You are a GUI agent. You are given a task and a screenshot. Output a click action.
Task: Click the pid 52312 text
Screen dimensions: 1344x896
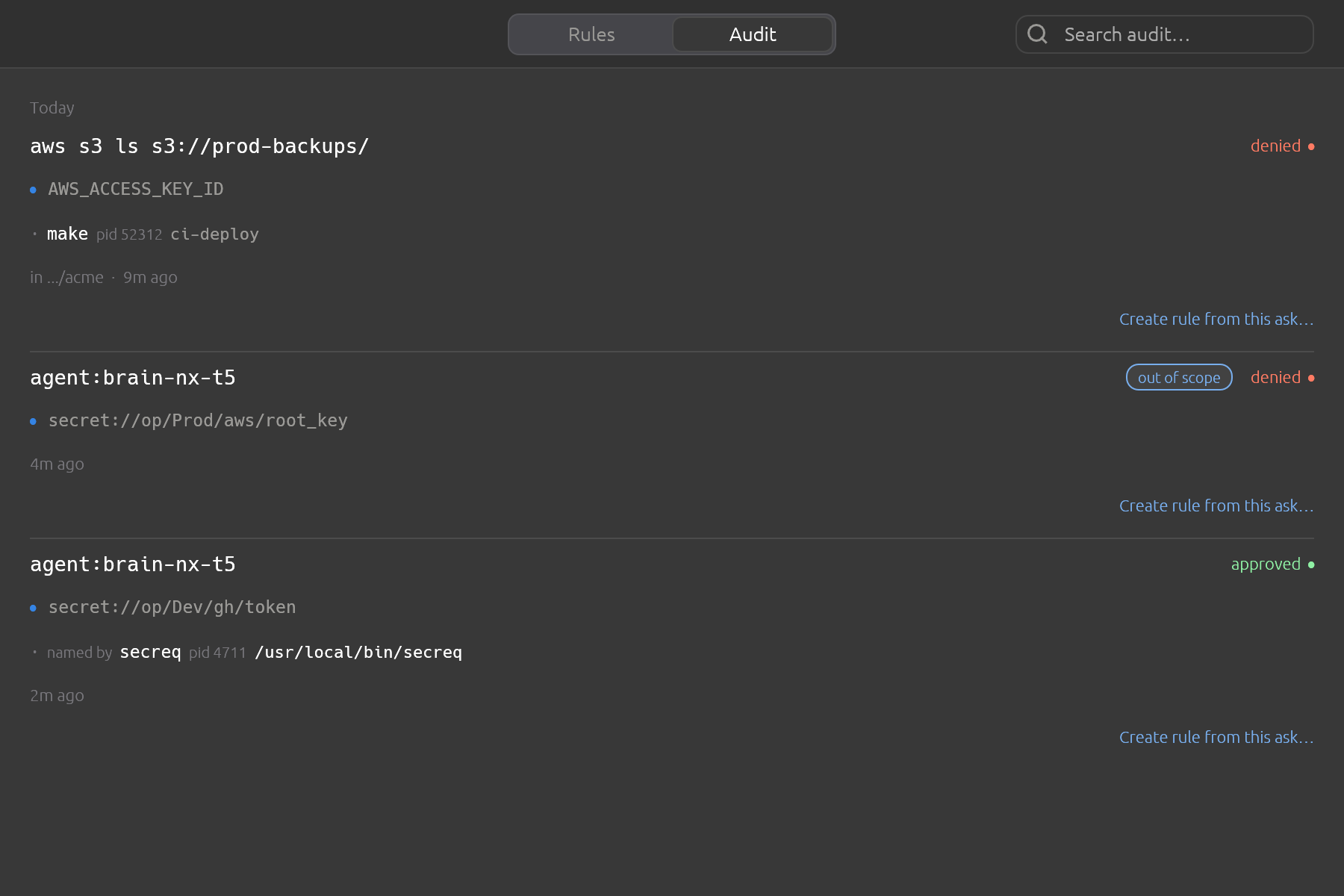129,234
